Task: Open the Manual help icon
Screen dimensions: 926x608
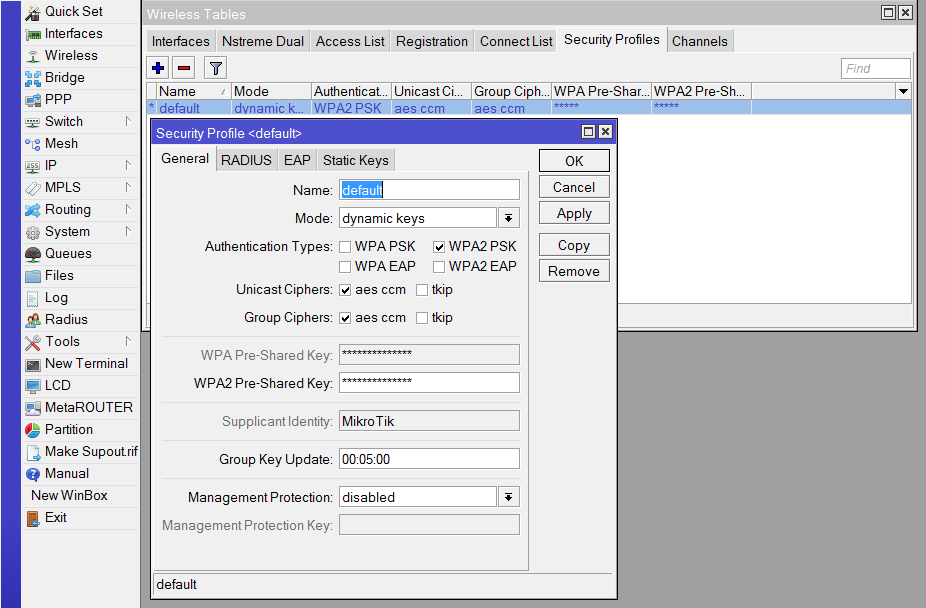Action: [33, 474]
